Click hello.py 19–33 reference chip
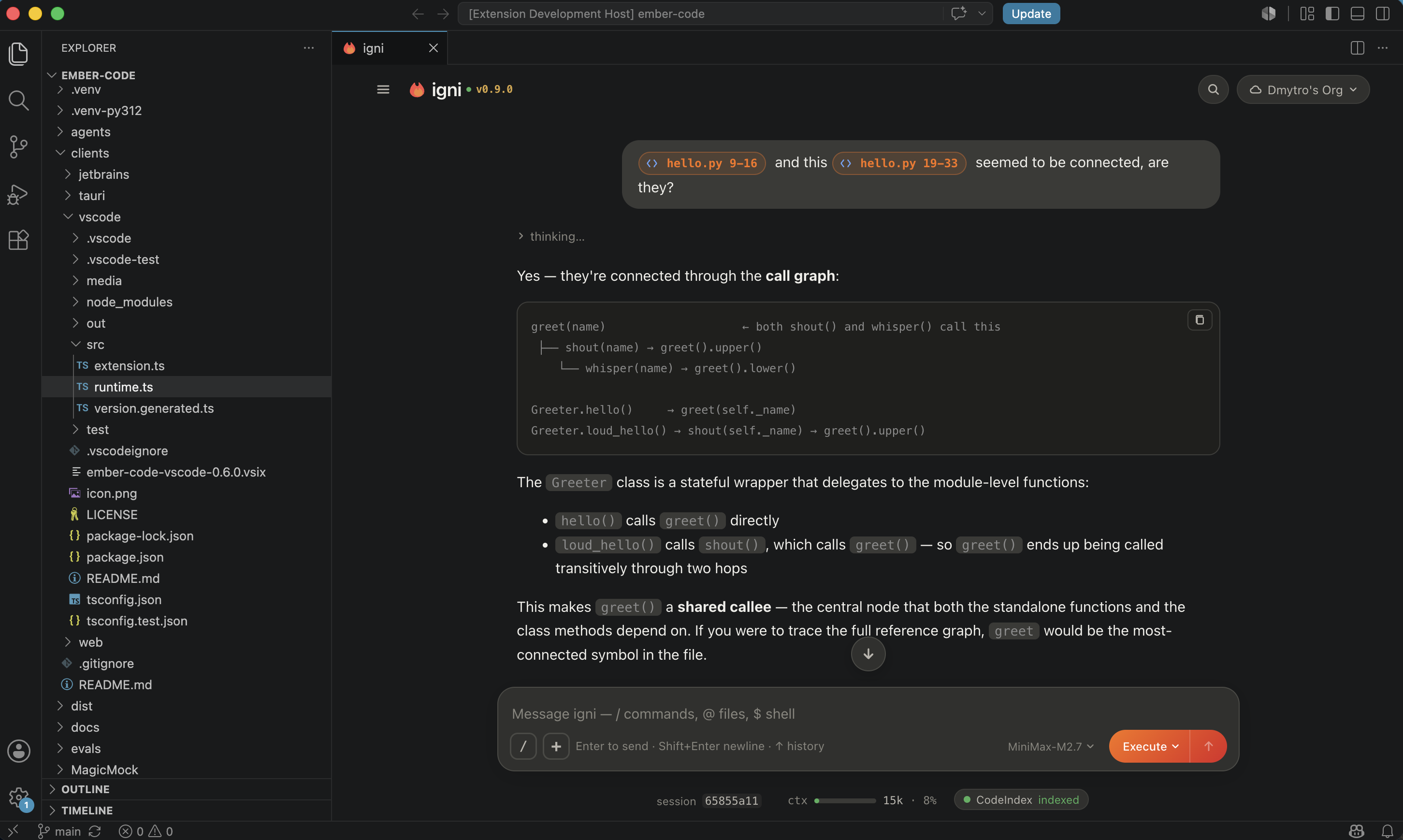 899,163
